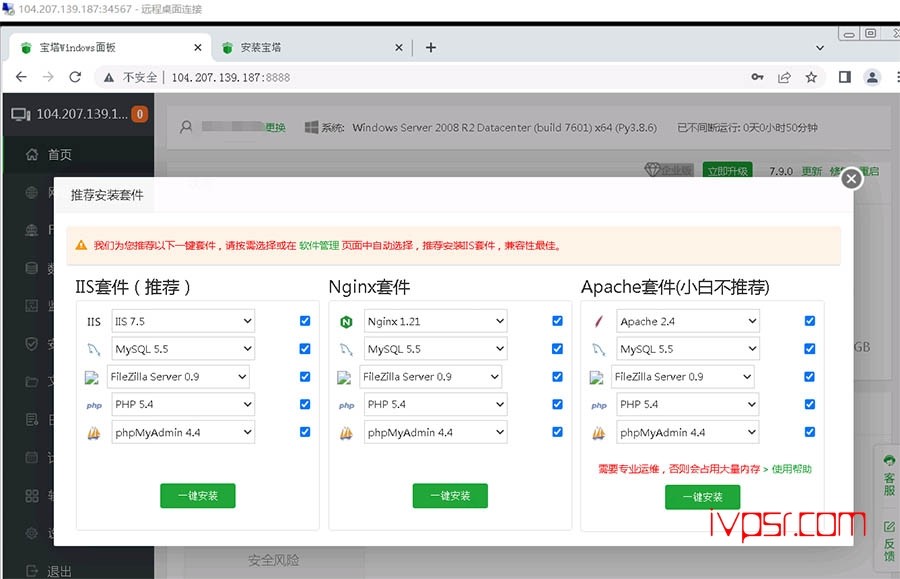Uncheck the Apache 2.4 checkbox
Screen dimensions: 900x579
click(x=810, y=321)
